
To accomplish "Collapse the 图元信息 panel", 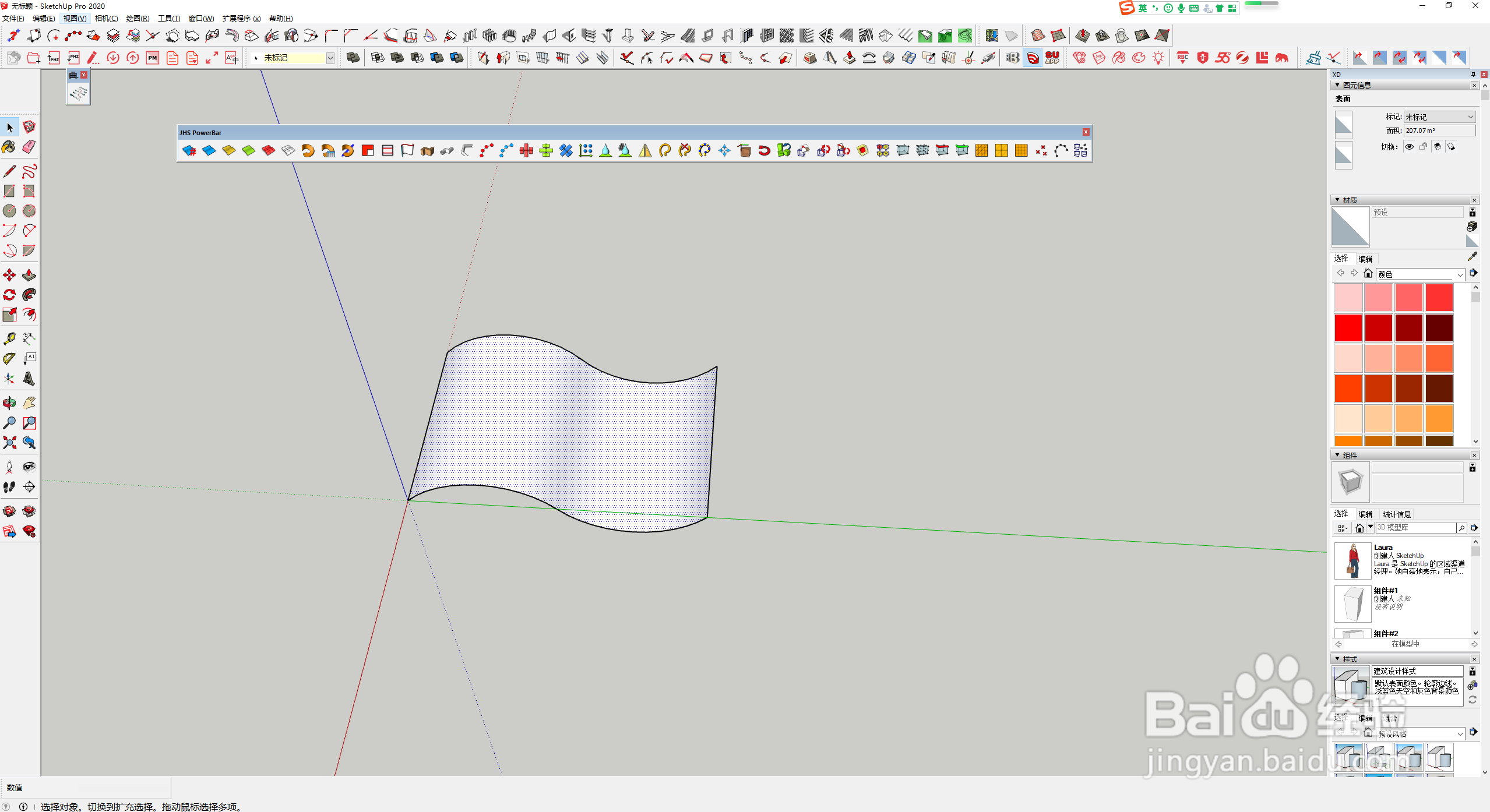I will pyautogui.click(x=1337, y=85).
